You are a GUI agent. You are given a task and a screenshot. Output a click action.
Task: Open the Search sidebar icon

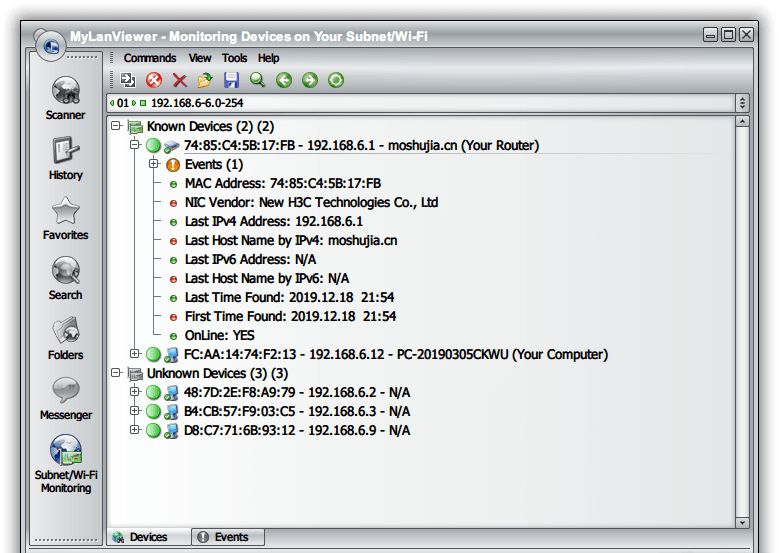click(65, 278)
